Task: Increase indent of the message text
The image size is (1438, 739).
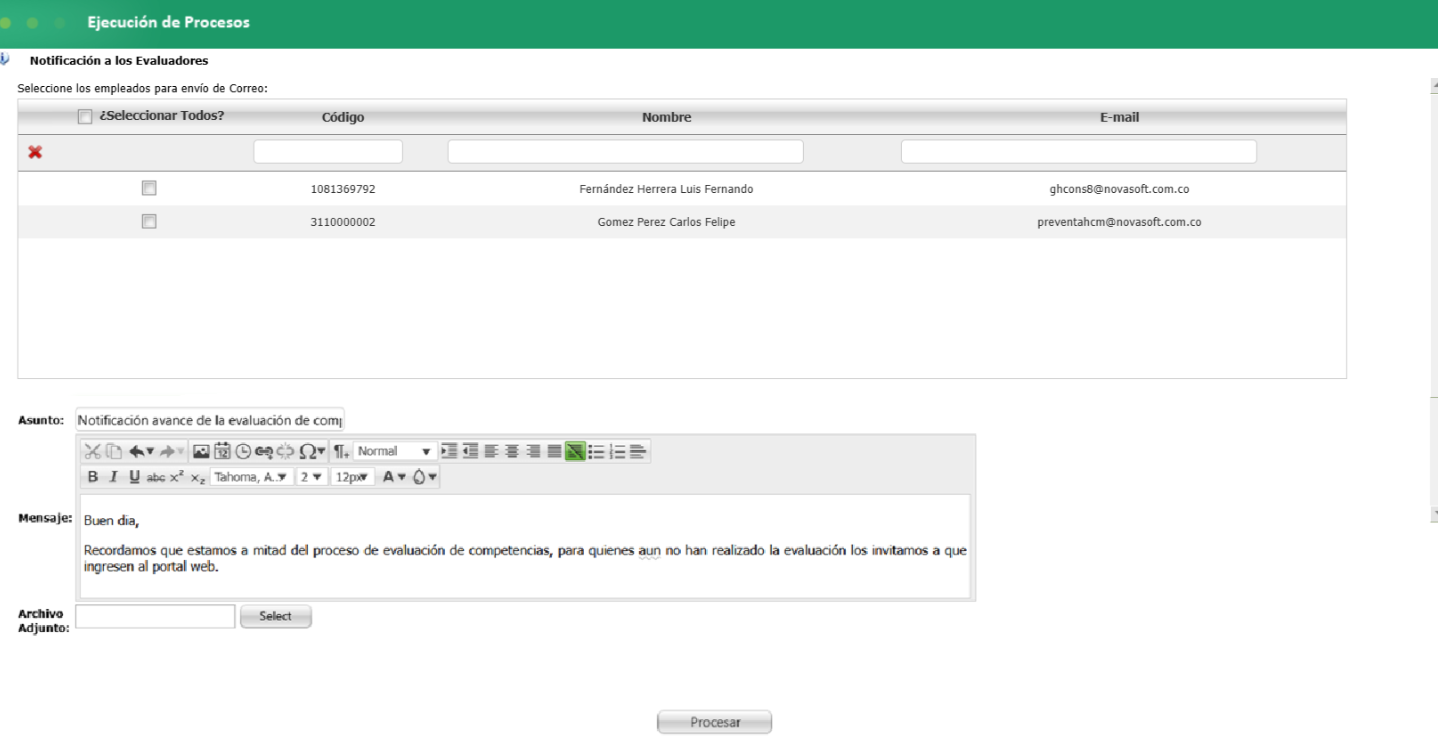Action: pos(449,451)
